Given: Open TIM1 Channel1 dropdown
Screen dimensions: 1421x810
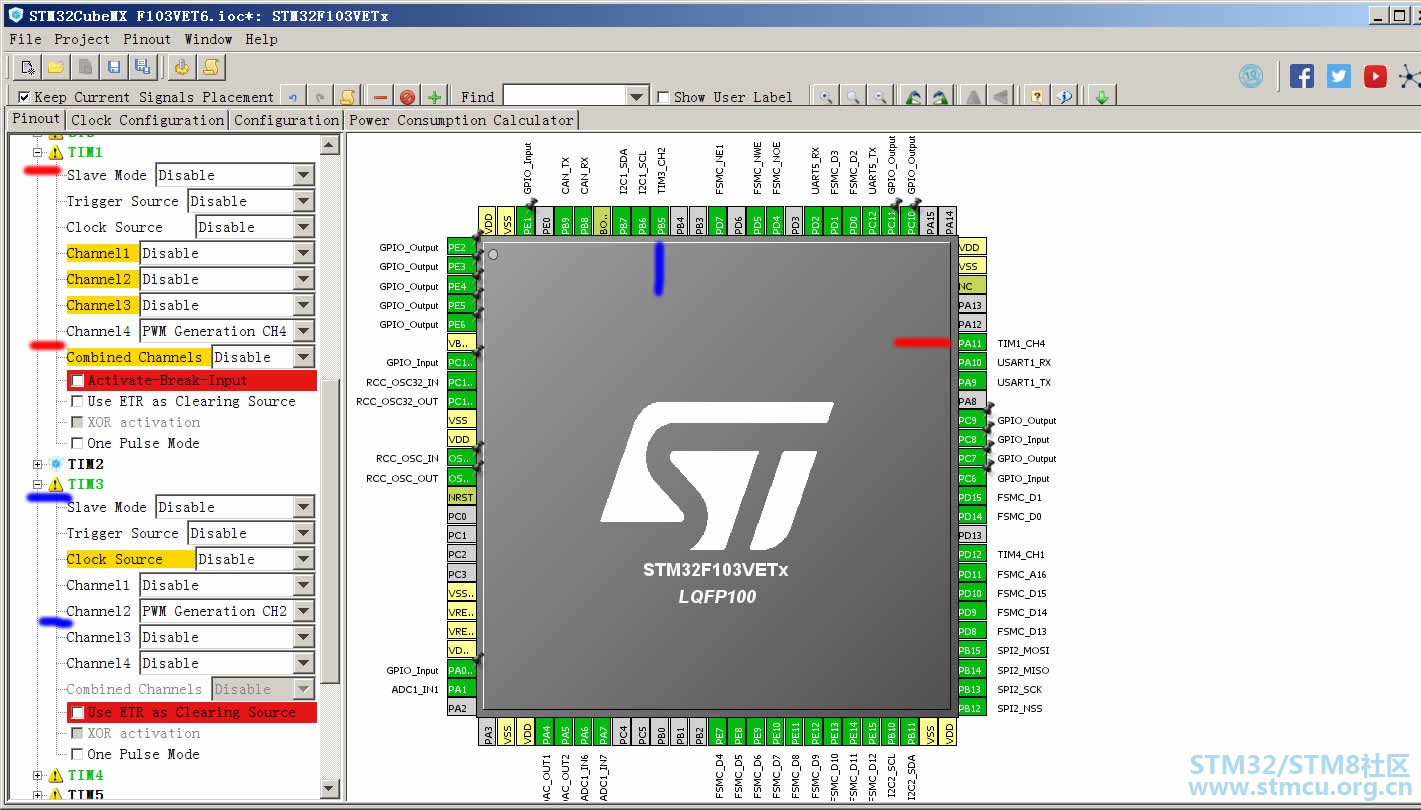Looking at the screenshot, I should point(304,253).
